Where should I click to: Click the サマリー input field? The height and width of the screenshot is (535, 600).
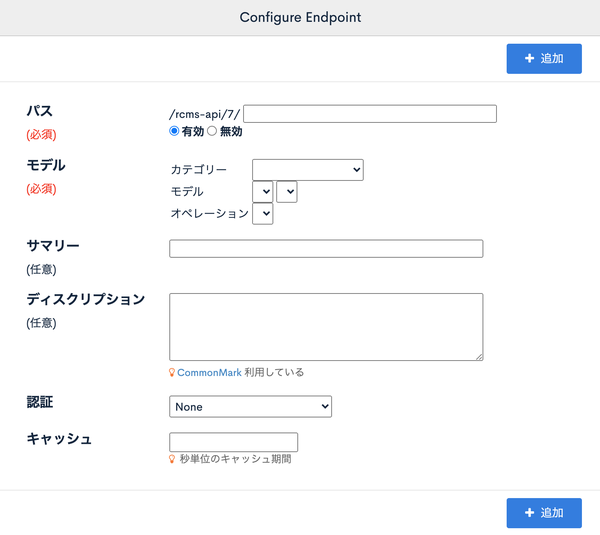[326, 249]
